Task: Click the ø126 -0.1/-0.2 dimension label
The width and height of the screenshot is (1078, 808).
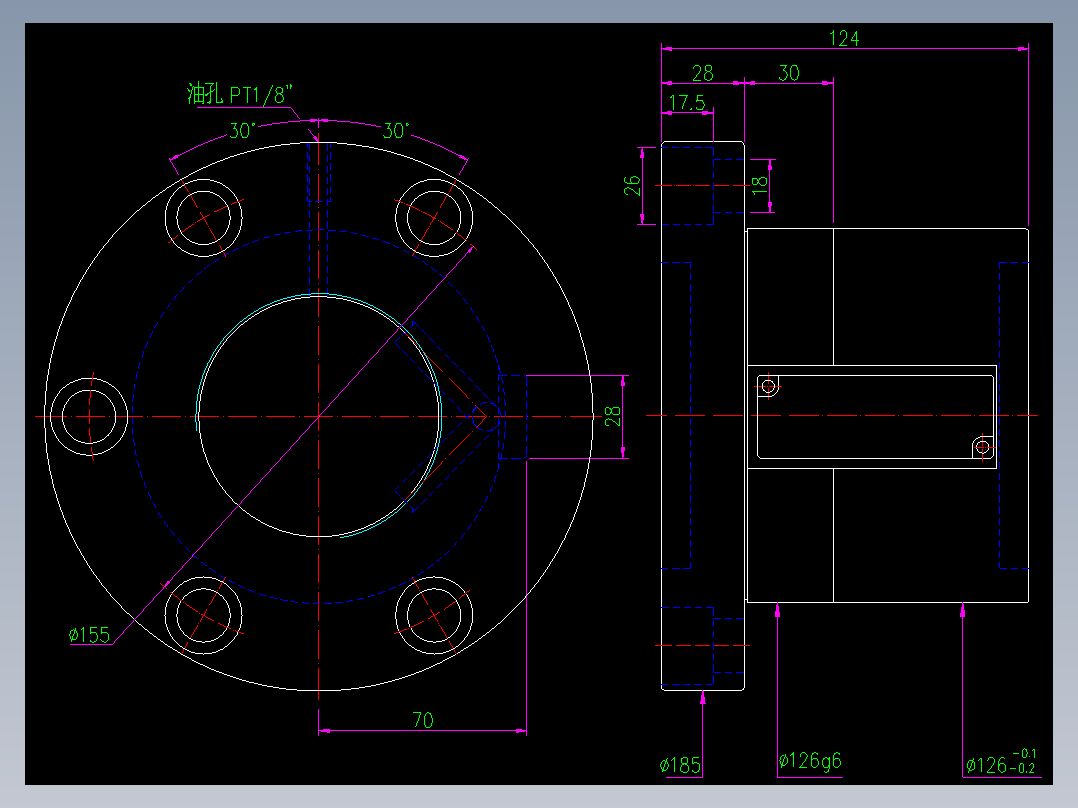Action: coord(1000,763)
